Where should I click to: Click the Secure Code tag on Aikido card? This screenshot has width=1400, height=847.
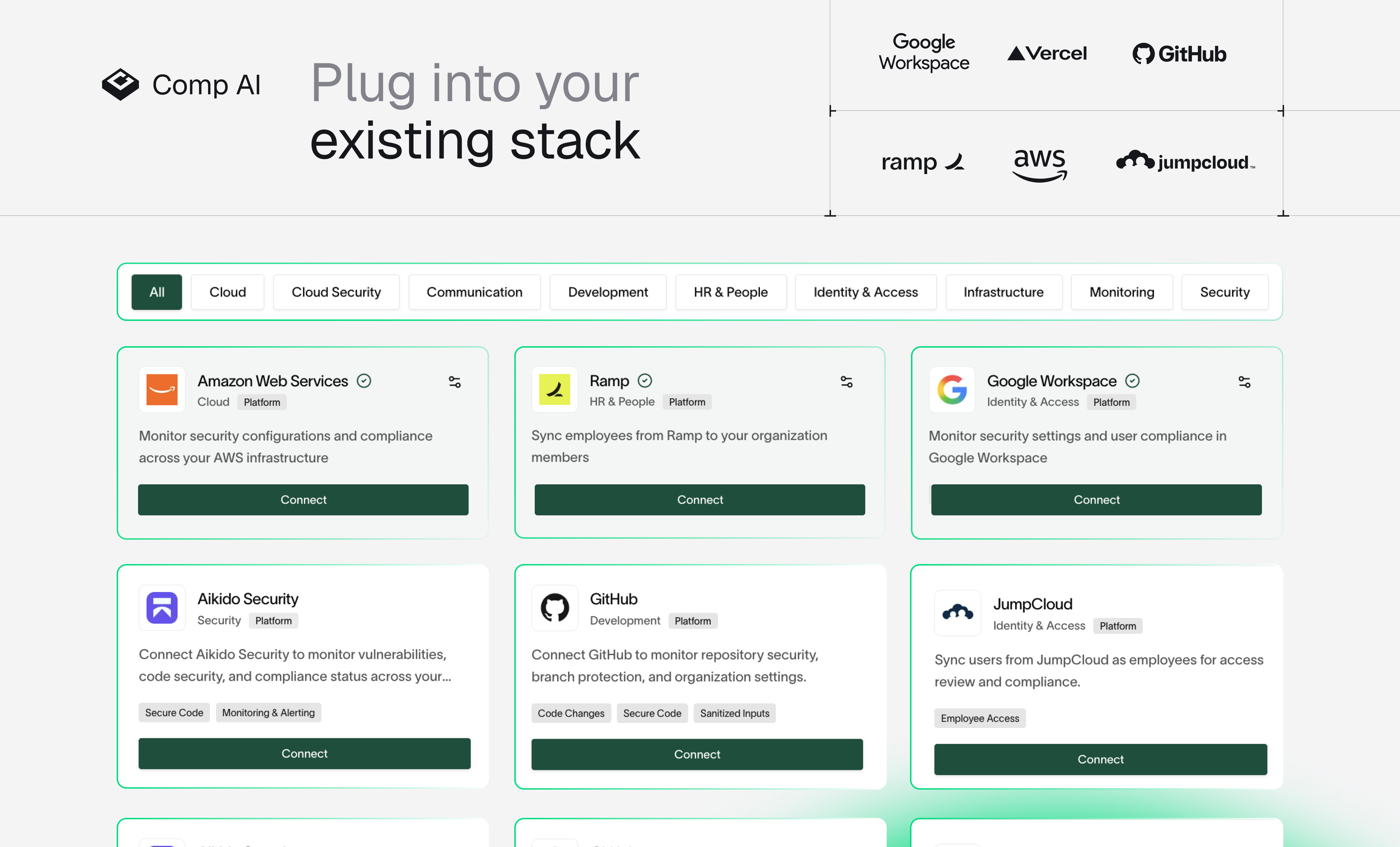174,713
